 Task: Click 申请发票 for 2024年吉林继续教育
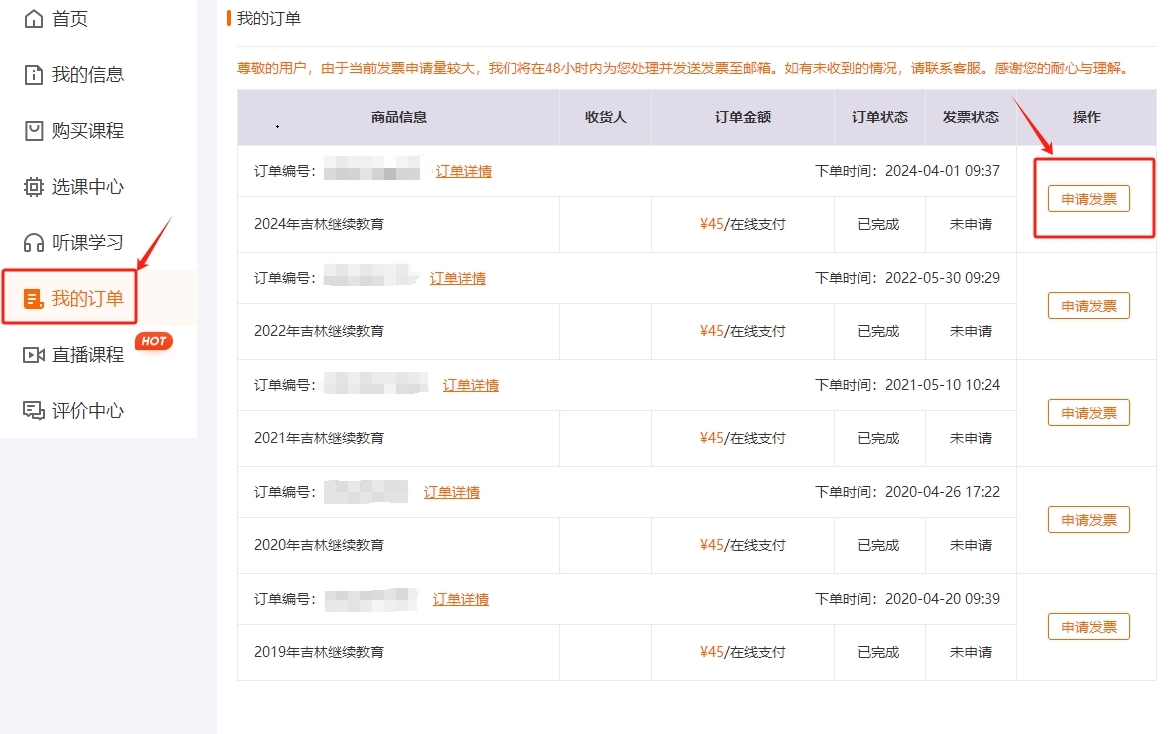(x=1088, y=198)
